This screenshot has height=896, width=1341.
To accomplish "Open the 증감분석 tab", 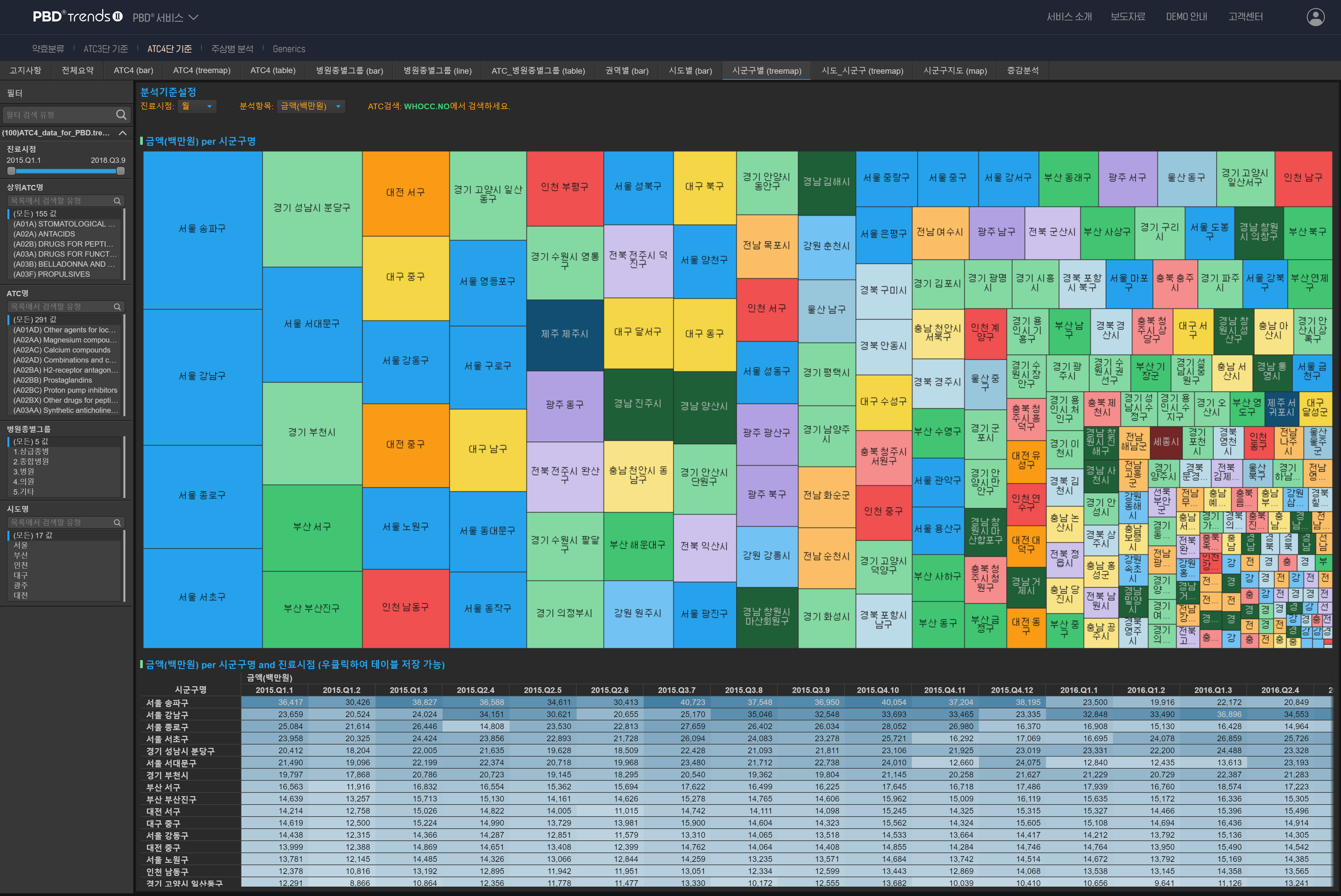I will pos(1023,71).
